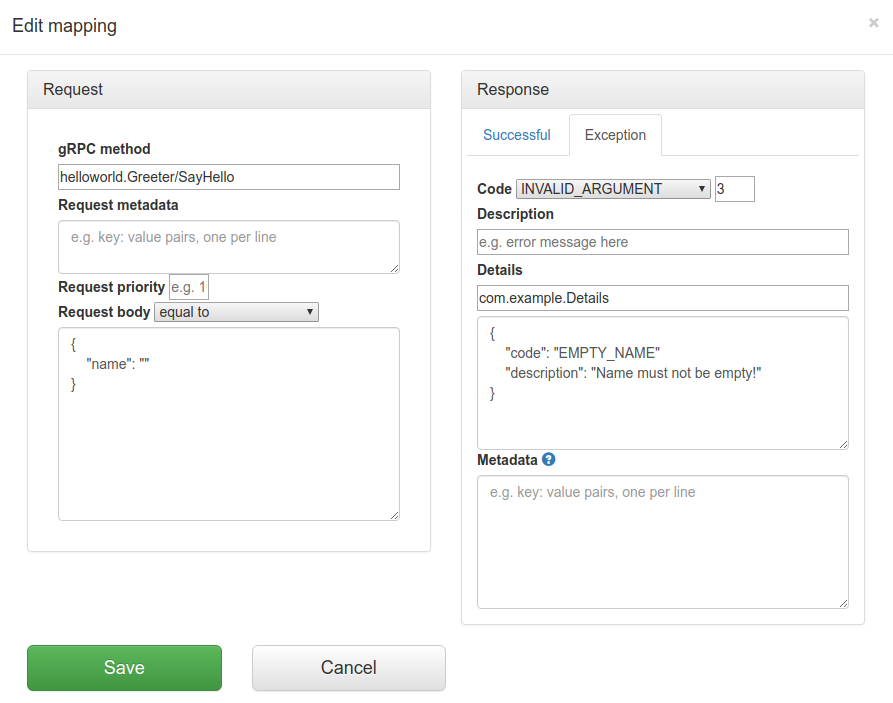Image resolution: width=893 pixels, height=703 pixels.
Task: Cancel editing the mapping
Action: tap(348, 667)
